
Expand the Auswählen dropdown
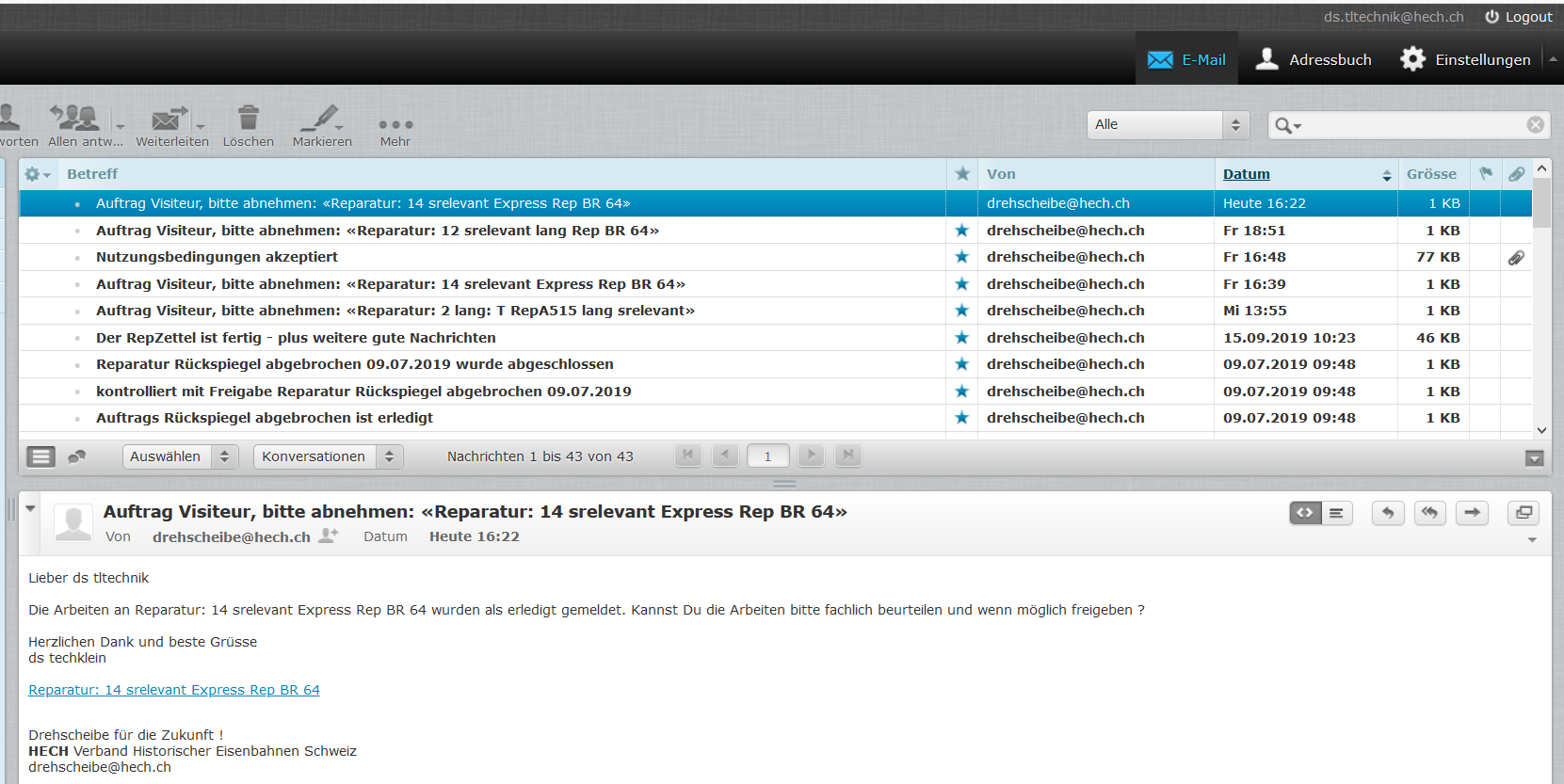[x=179, y=456]
